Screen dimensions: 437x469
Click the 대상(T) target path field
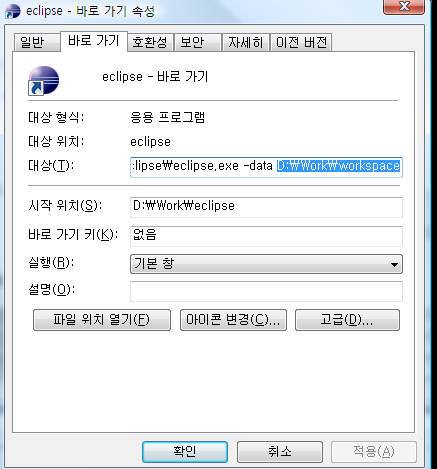click(x=266, y=166)
